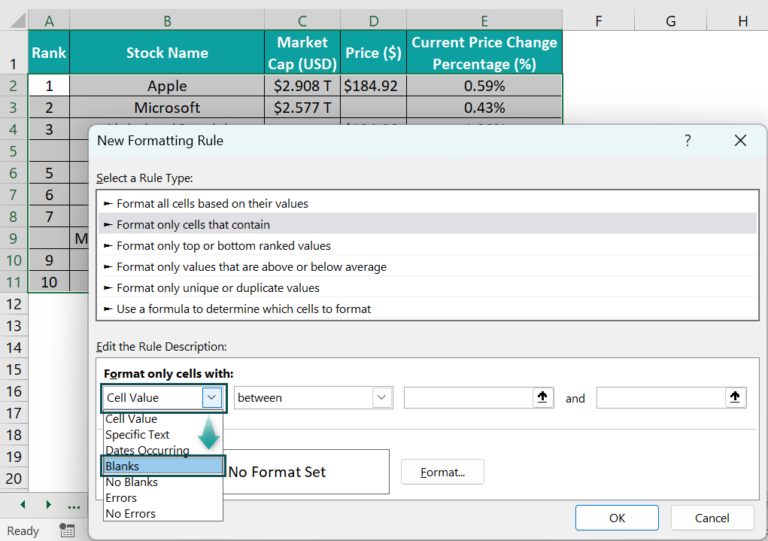768x541 pixels.
Task: Click the Help question mark in dialog
Action: (x=688, y=141)
